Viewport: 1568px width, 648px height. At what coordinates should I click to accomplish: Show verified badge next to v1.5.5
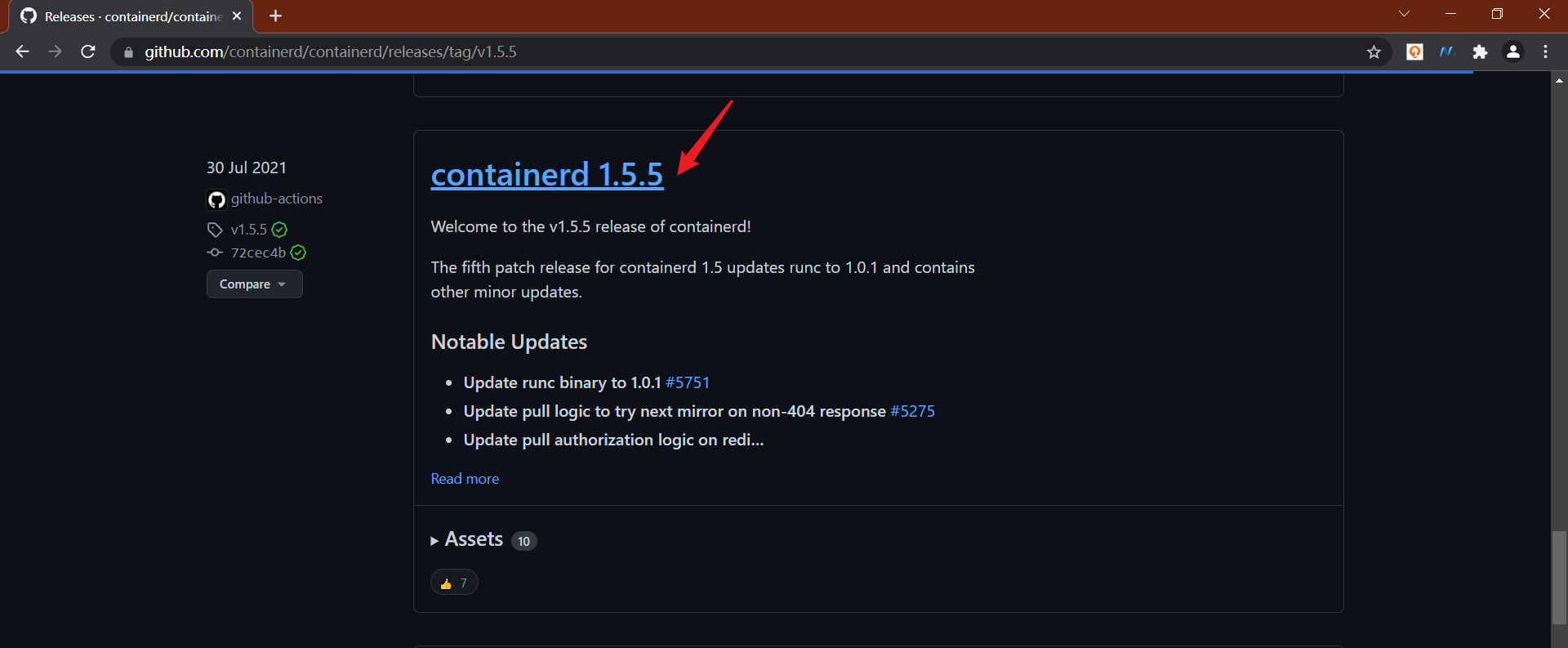[x=279, y=230]
